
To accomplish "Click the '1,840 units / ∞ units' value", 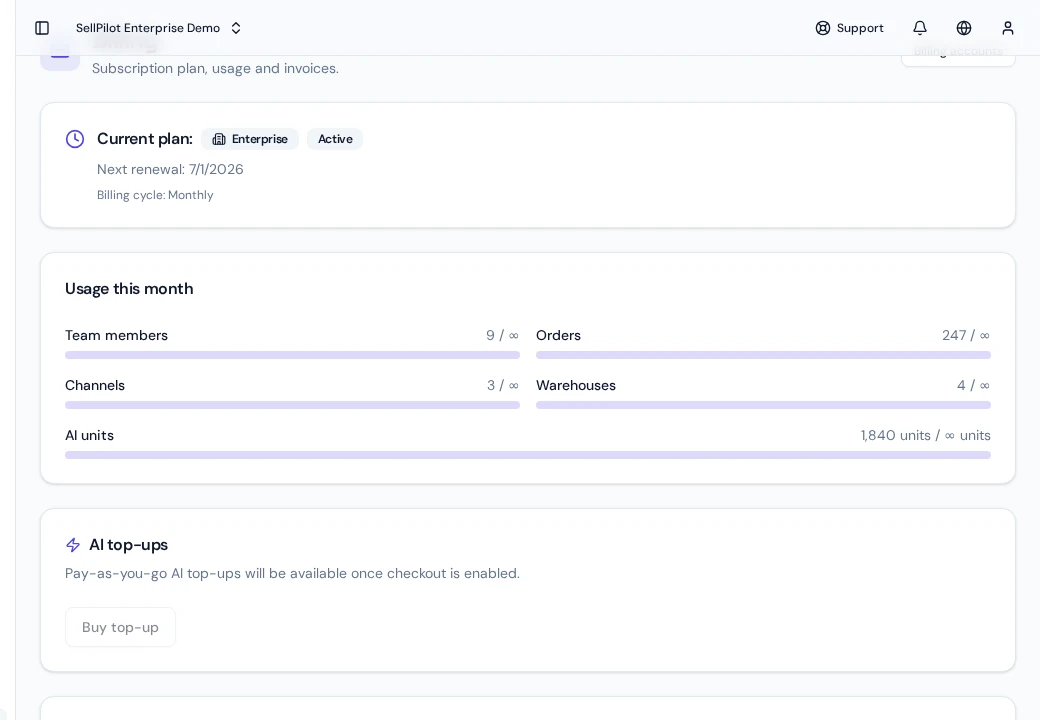I will click(x=925, y=436).
